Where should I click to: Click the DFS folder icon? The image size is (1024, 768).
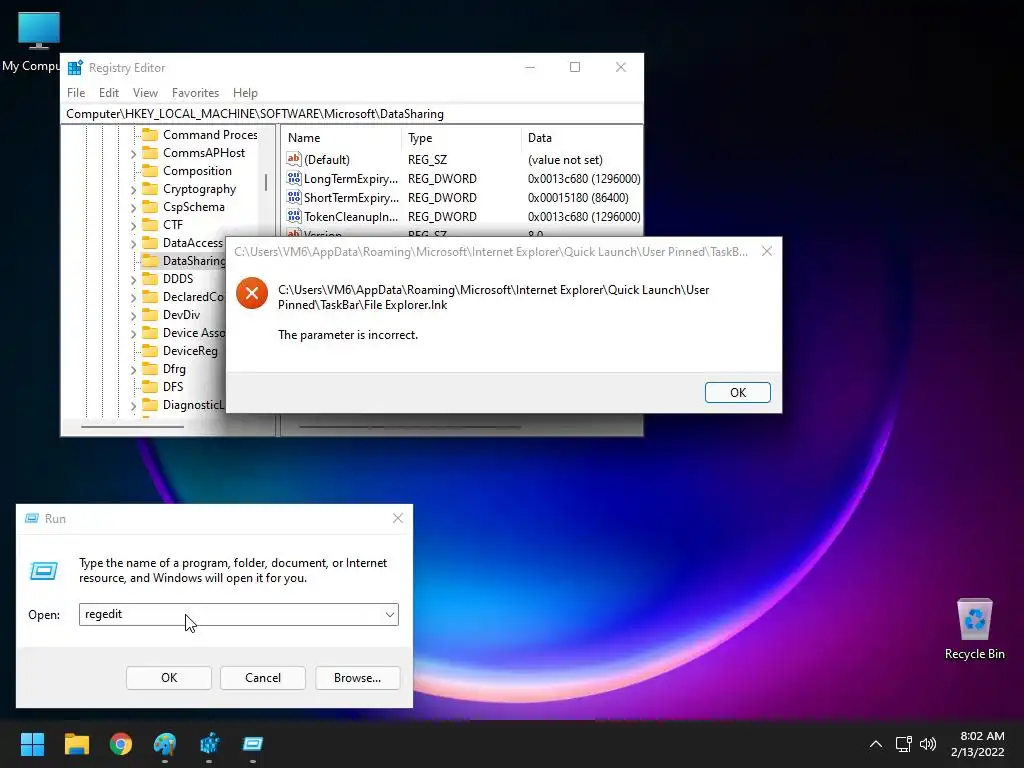click(x=150, y=387)
